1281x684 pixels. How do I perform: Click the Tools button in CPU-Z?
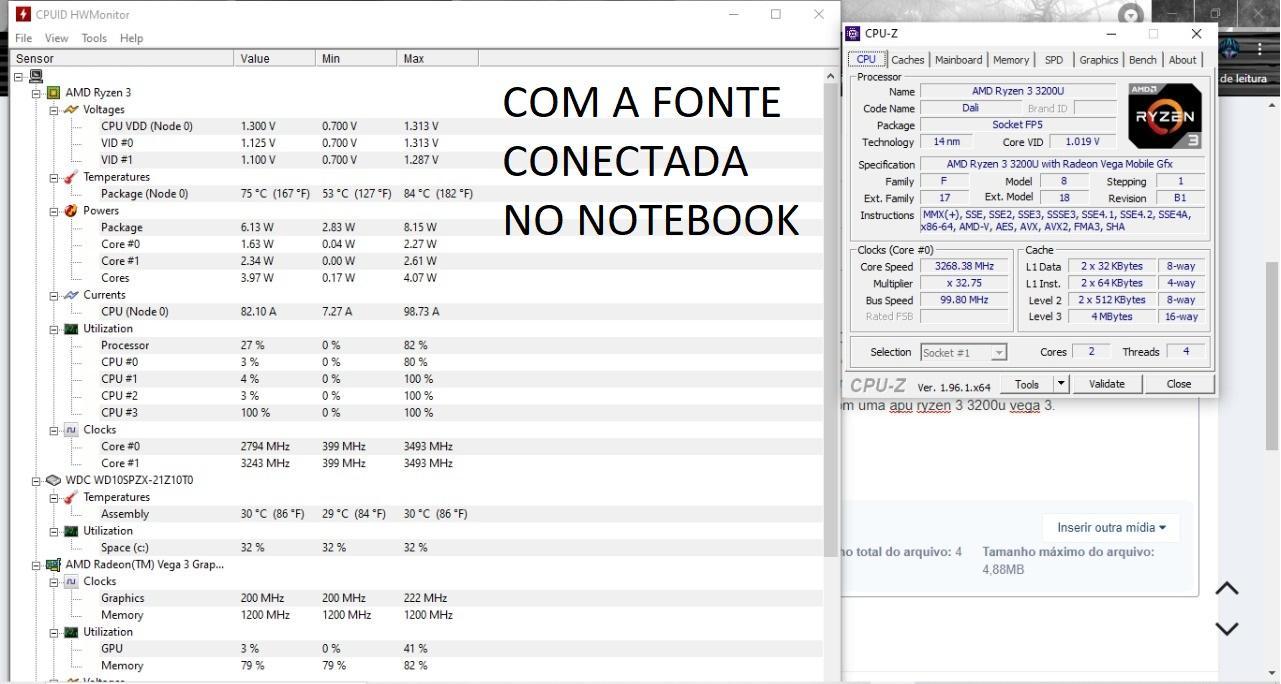pyautogui.click(x=1027, y=384)
